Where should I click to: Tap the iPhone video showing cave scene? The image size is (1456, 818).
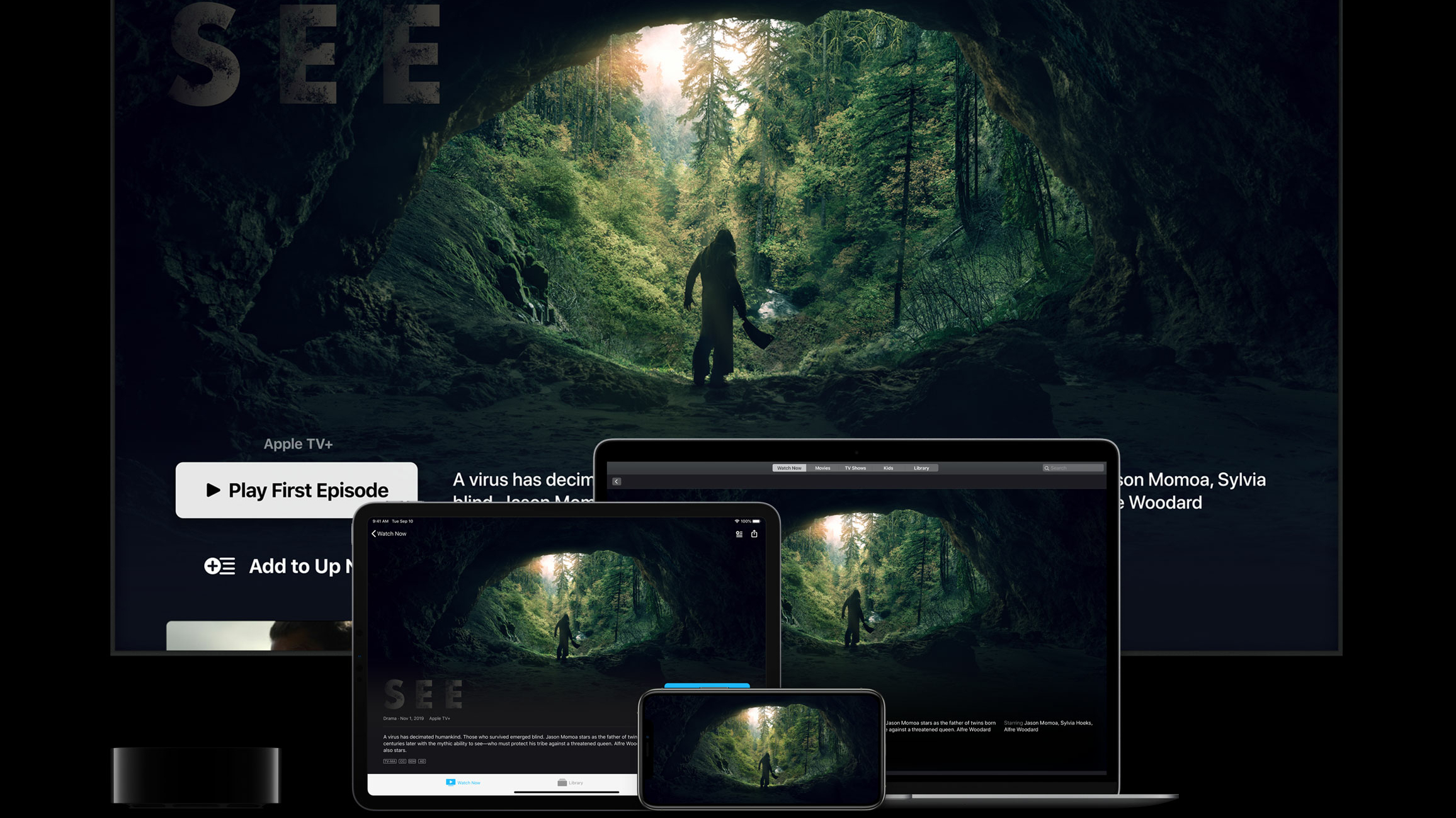tap(762, 748)
